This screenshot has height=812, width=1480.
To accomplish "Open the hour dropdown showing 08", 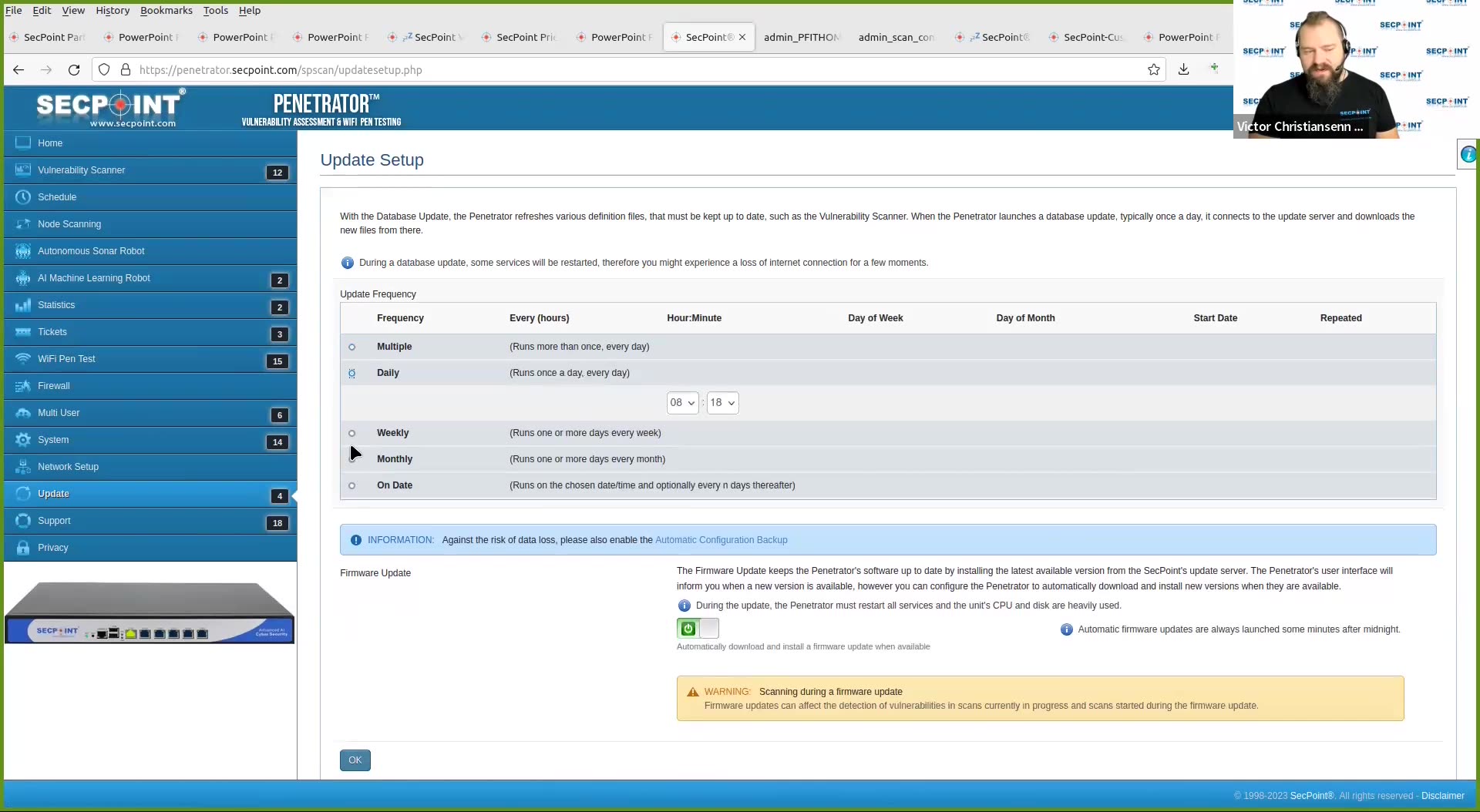I will click(681, 402).
